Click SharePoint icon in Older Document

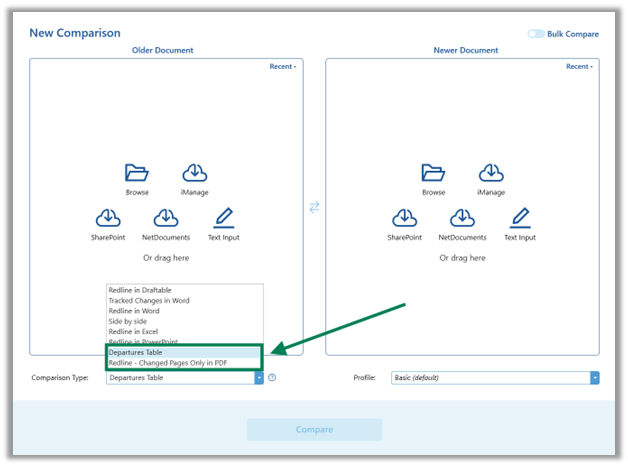click(x=108, y=218)
